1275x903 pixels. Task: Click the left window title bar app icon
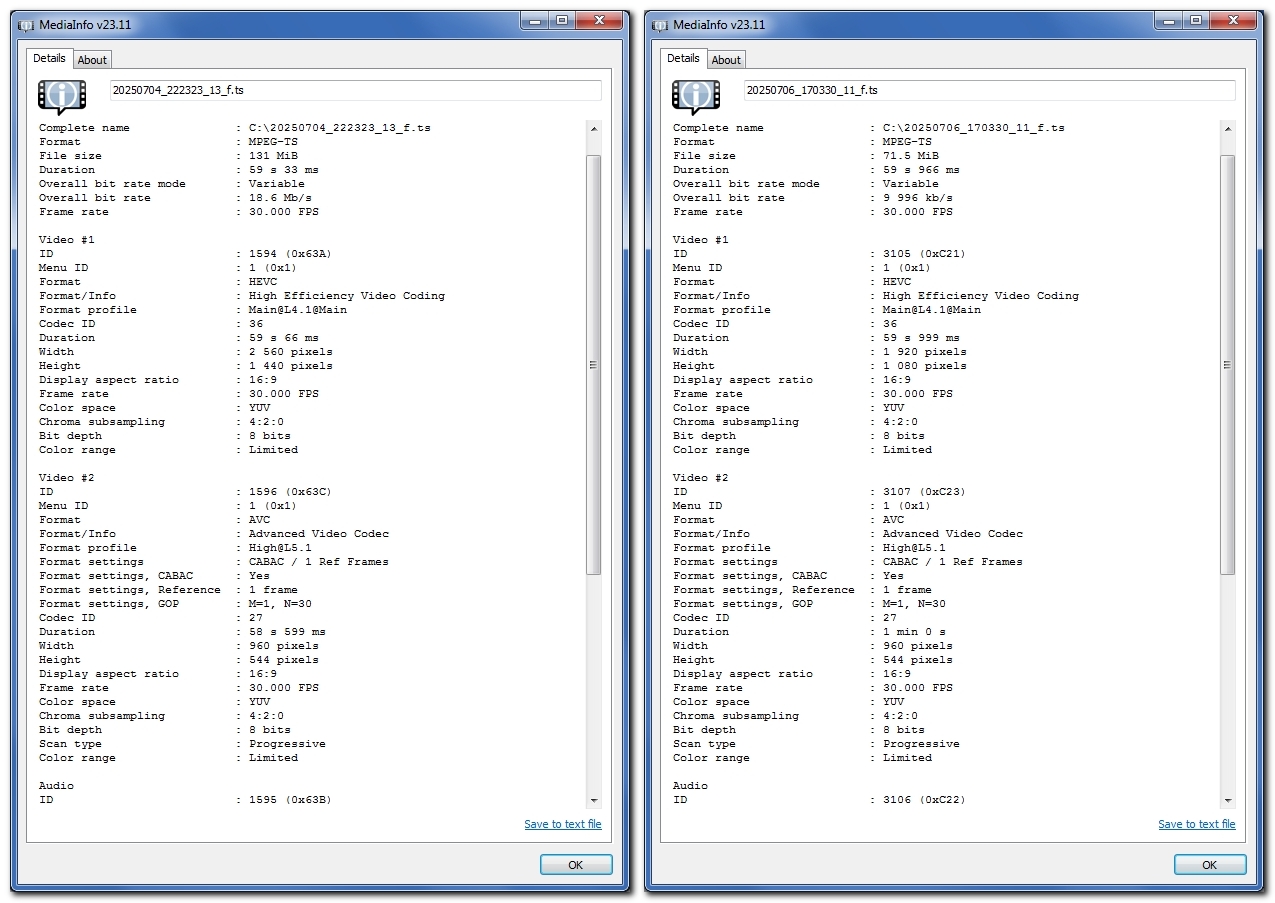27,24
